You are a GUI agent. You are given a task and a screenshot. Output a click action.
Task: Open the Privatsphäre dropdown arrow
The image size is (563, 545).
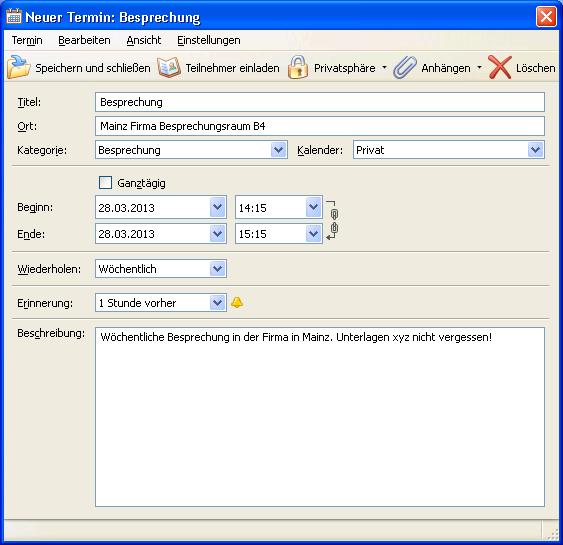pos(384,67)
